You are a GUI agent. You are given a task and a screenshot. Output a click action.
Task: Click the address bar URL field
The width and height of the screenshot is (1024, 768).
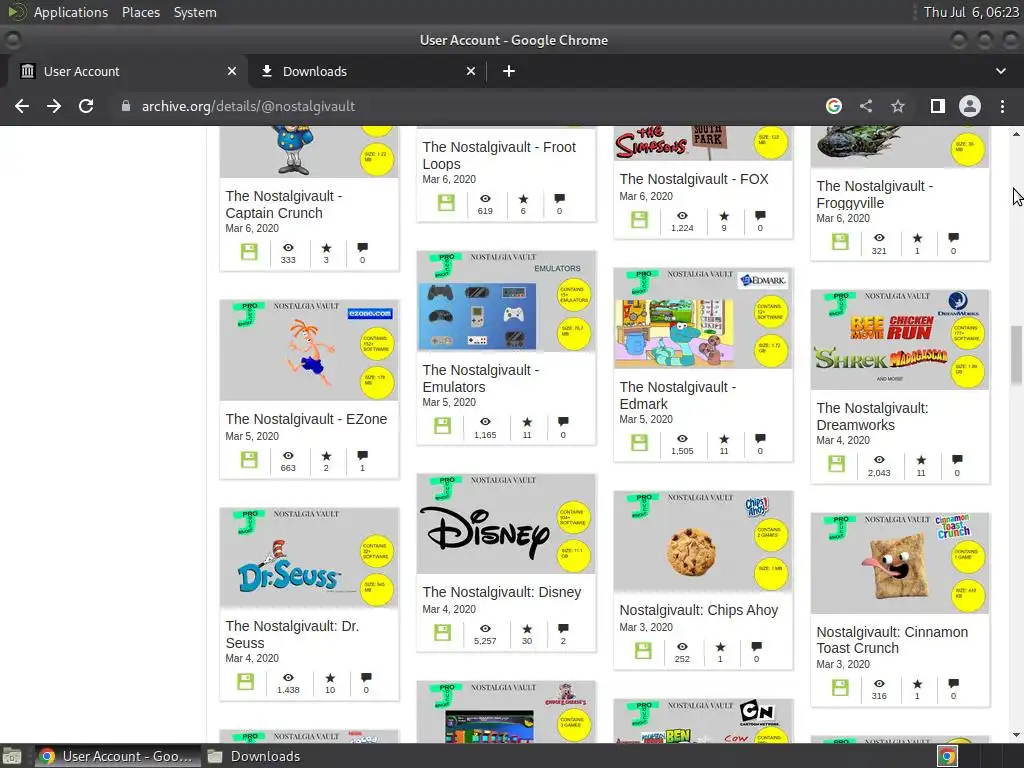click(x=457, y=106)
